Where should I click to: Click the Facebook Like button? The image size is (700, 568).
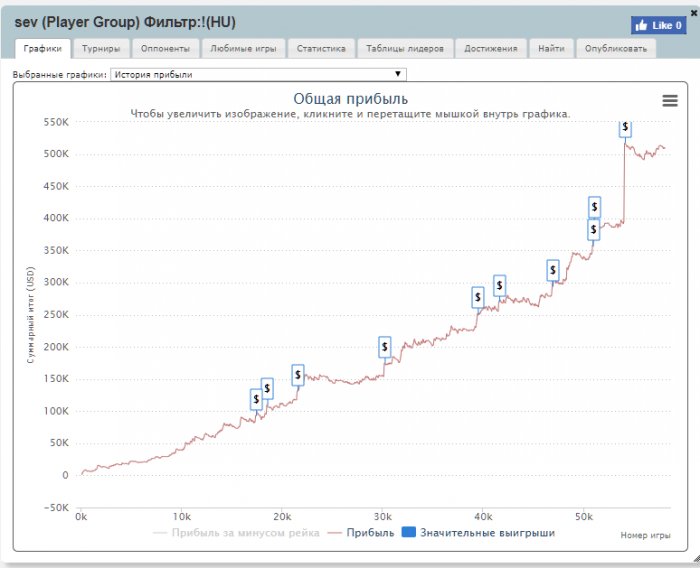[x=658, y=25]
